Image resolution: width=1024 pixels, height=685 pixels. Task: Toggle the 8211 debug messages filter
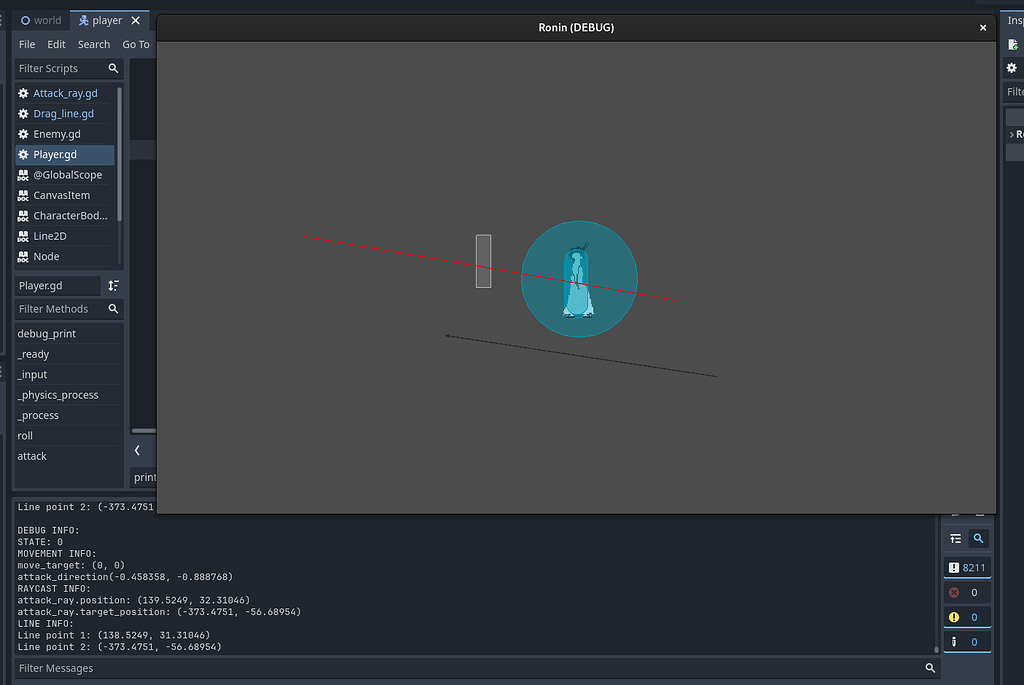[x=966, y=567]
